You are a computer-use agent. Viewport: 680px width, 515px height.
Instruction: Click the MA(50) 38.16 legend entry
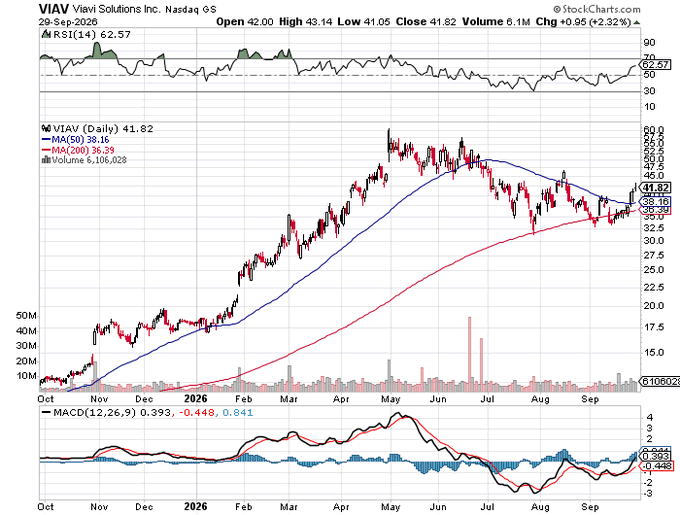click(75, 140)
